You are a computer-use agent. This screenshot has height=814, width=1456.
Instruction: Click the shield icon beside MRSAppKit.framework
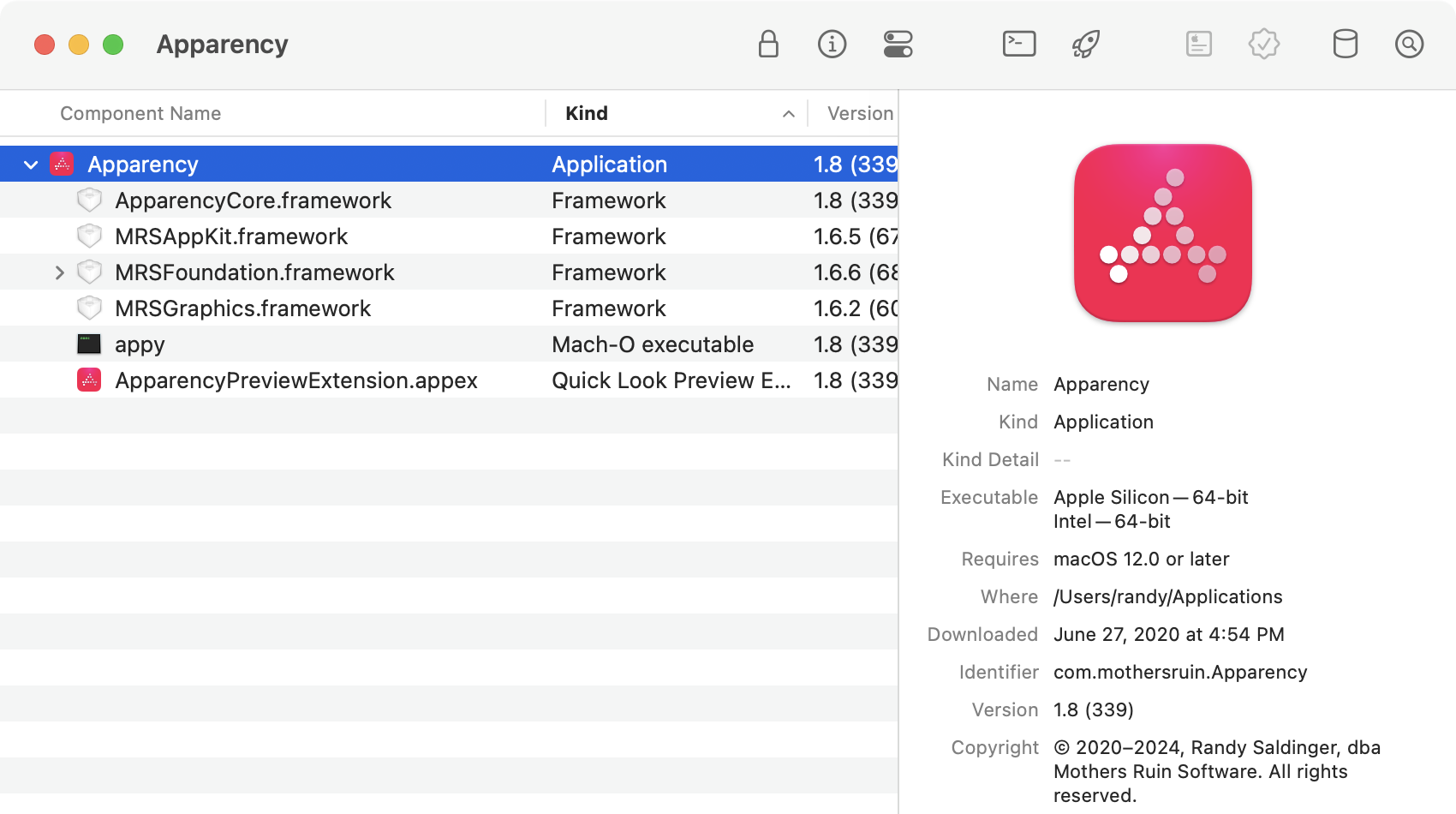[x=90, y=236]
